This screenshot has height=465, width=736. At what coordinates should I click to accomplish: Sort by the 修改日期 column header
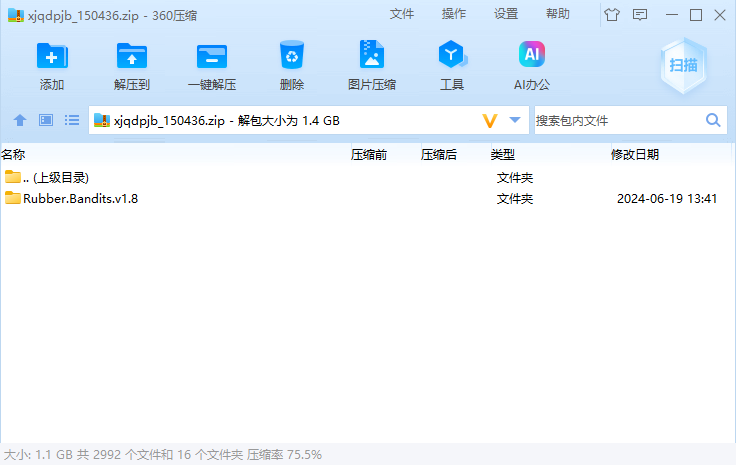(x=635, y=154)
